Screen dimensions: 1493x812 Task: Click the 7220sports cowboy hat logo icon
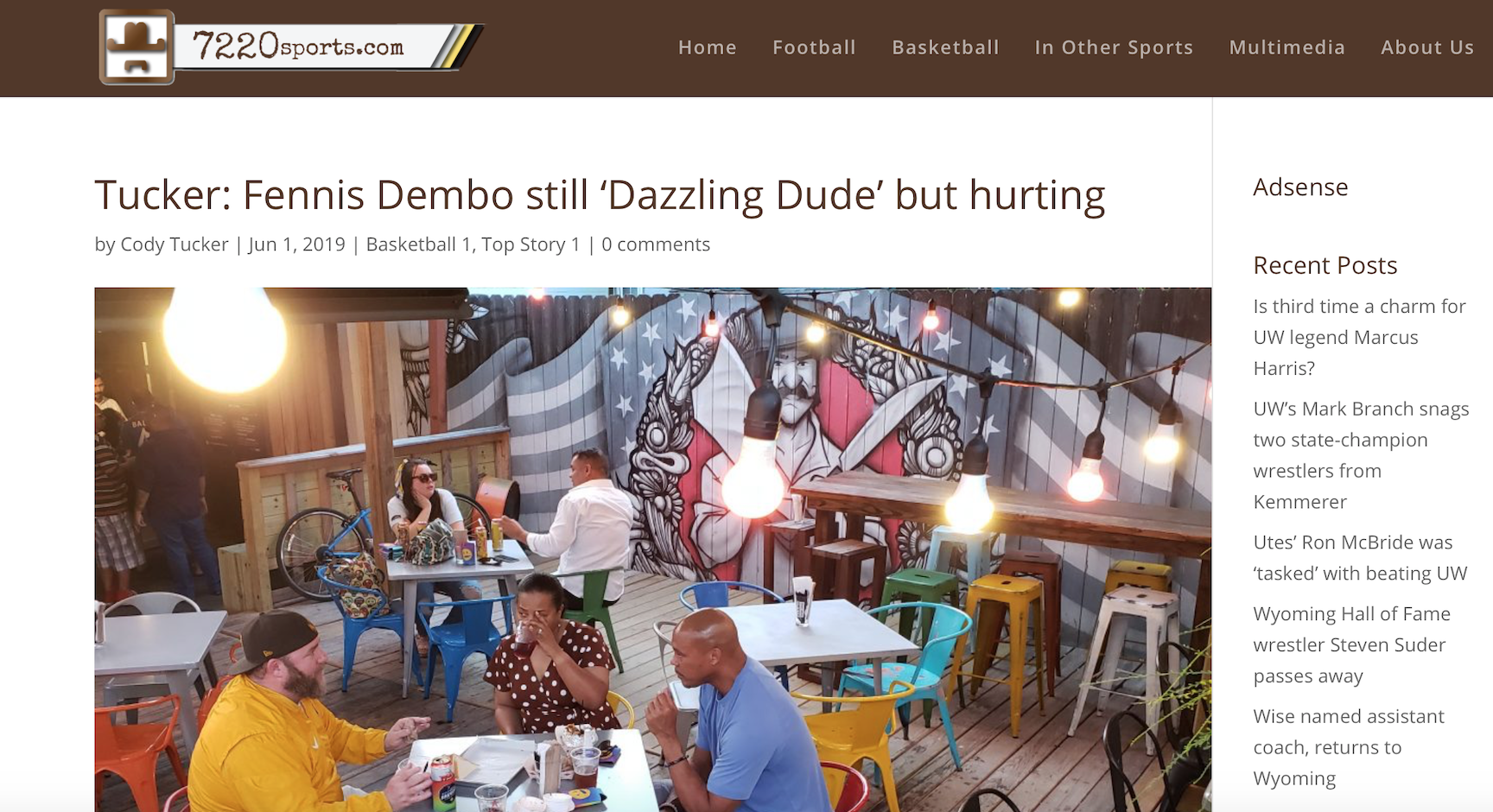(x=137, y=47)
